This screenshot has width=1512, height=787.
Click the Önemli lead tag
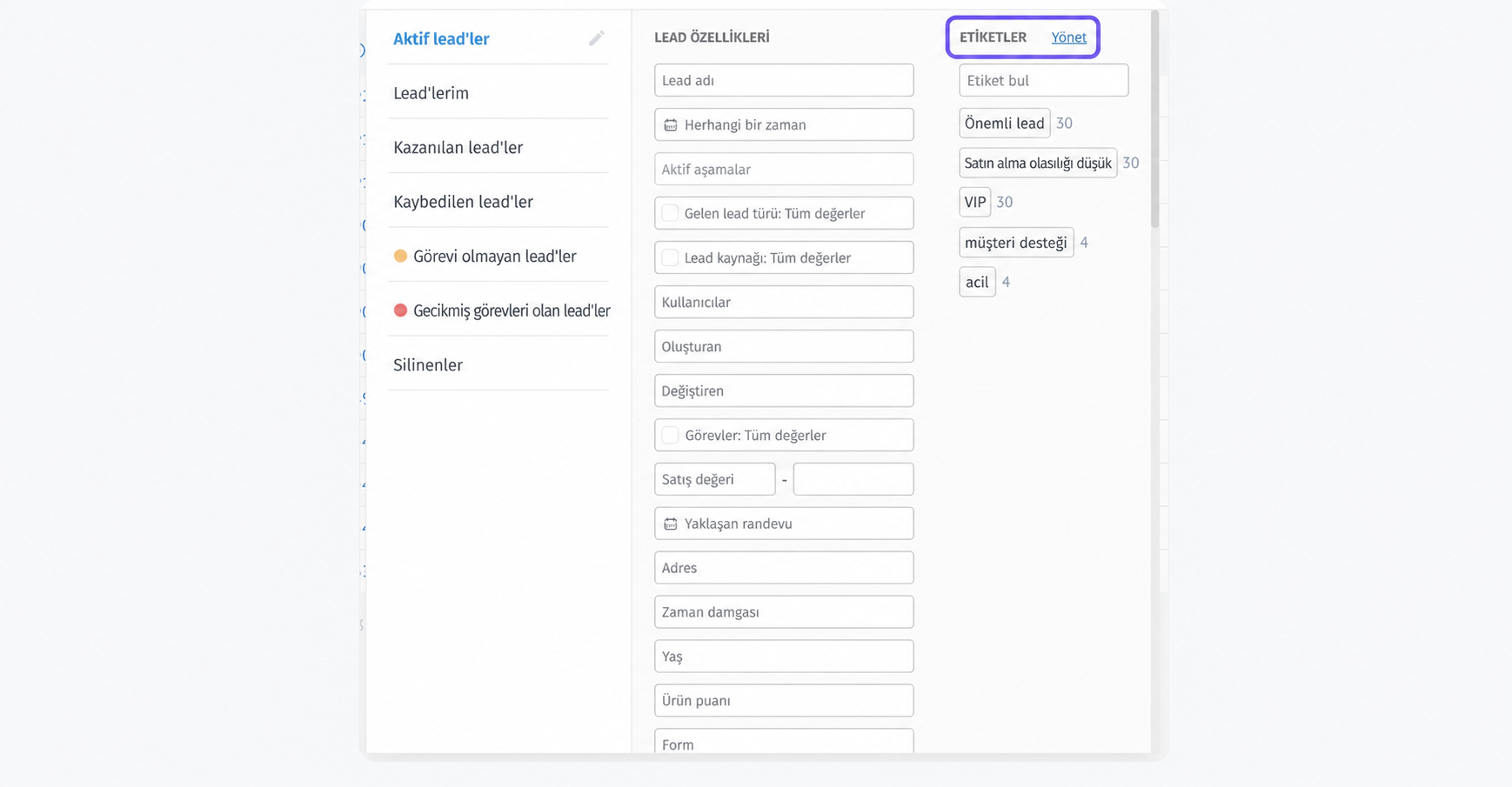1004,123
